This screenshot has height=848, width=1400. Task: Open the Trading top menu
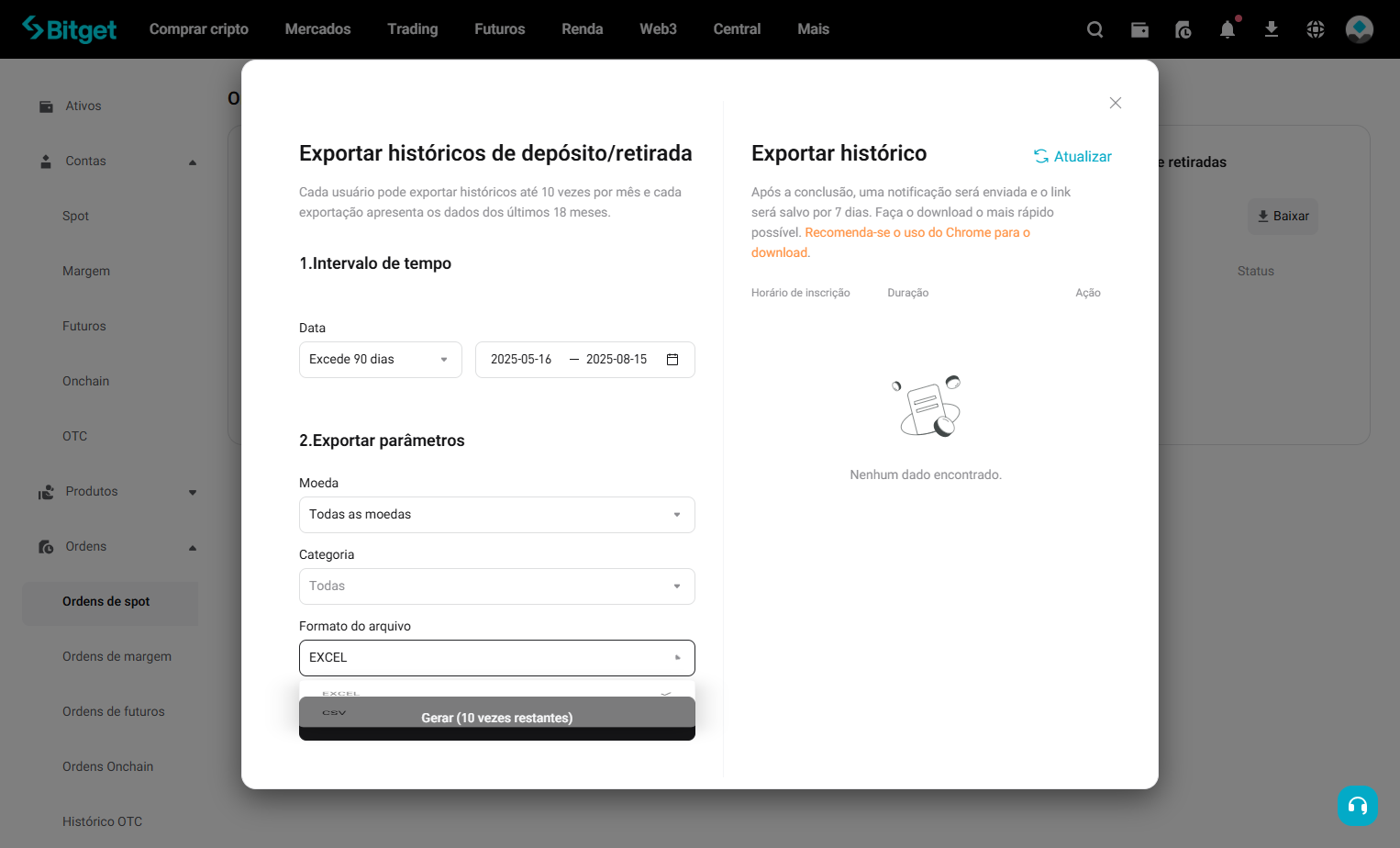[413, 29]
